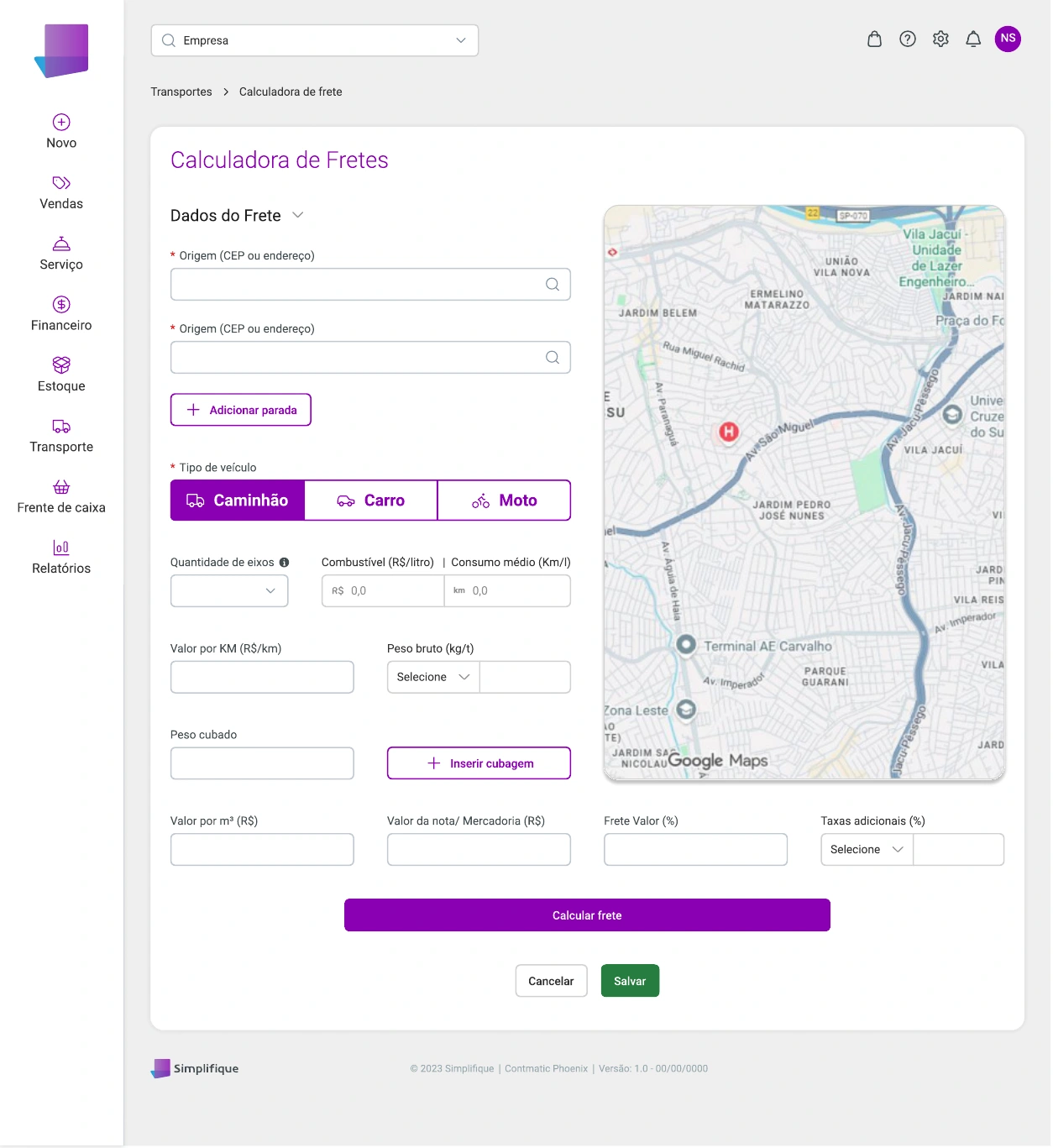The width and height of the screenshot is (1053, 1148).
Task: Click Valor por m³ input field
Action: coord(262,850)
